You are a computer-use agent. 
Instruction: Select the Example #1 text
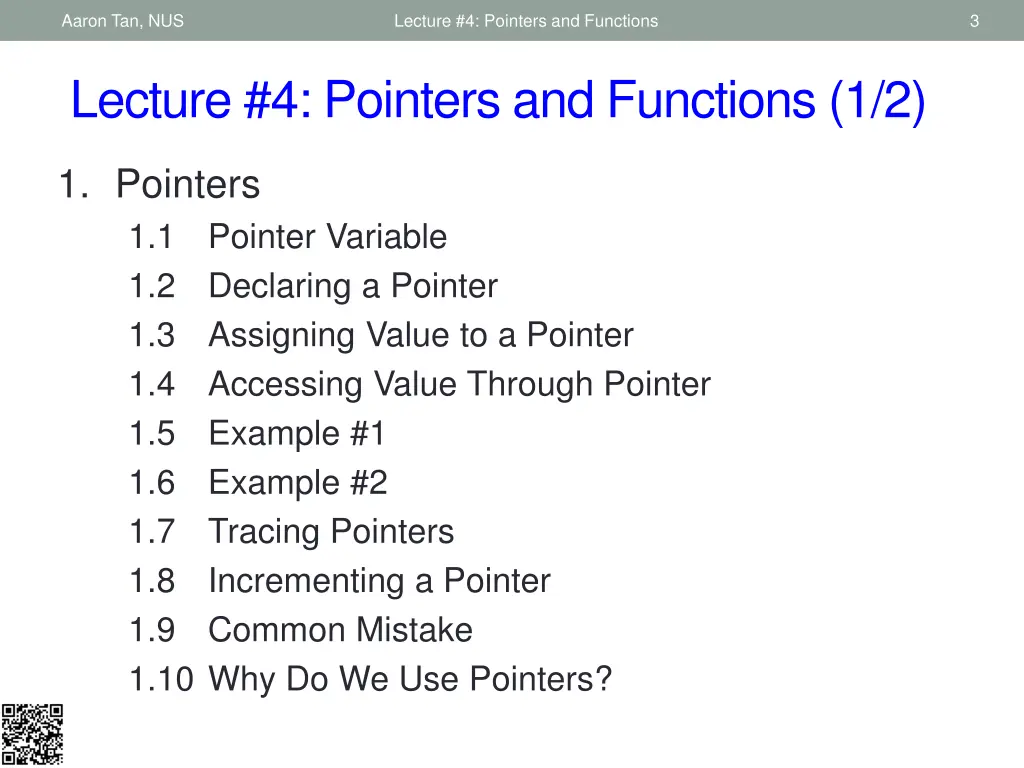(297, 433)
